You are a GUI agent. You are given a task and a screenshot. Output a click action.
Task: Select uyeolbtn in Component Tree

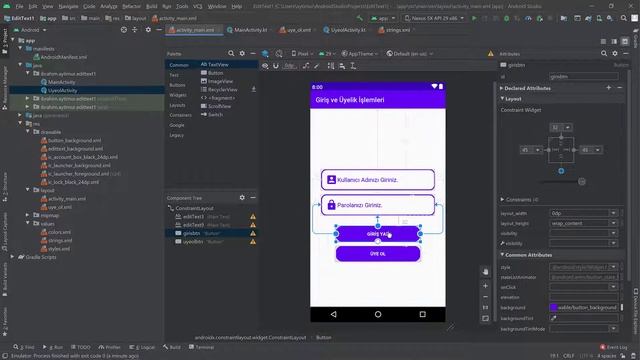[x=193, y=242]
